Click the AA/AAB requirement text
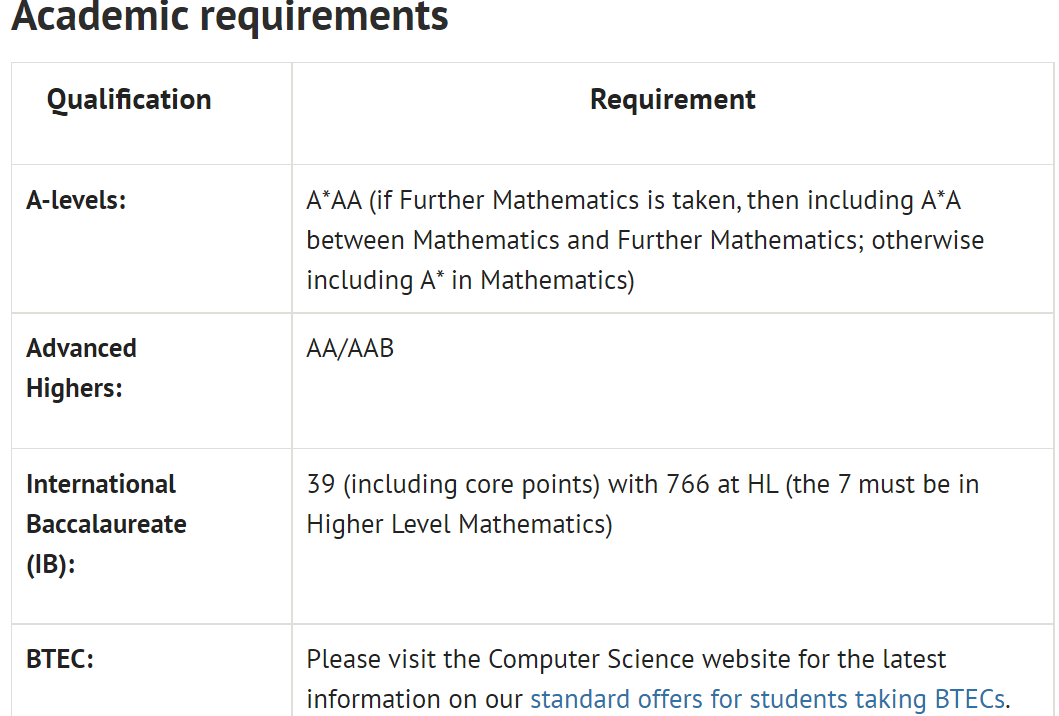The height and width of the screenshot is (716, 1059). click(350, 349)
